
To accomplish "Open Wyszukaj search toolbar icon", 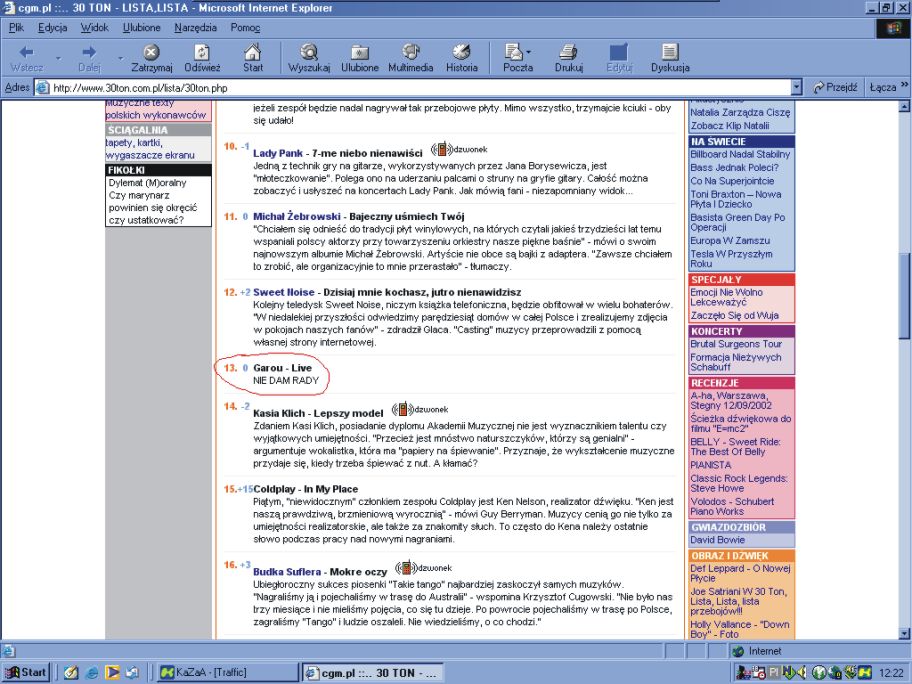I will [309, 52].
